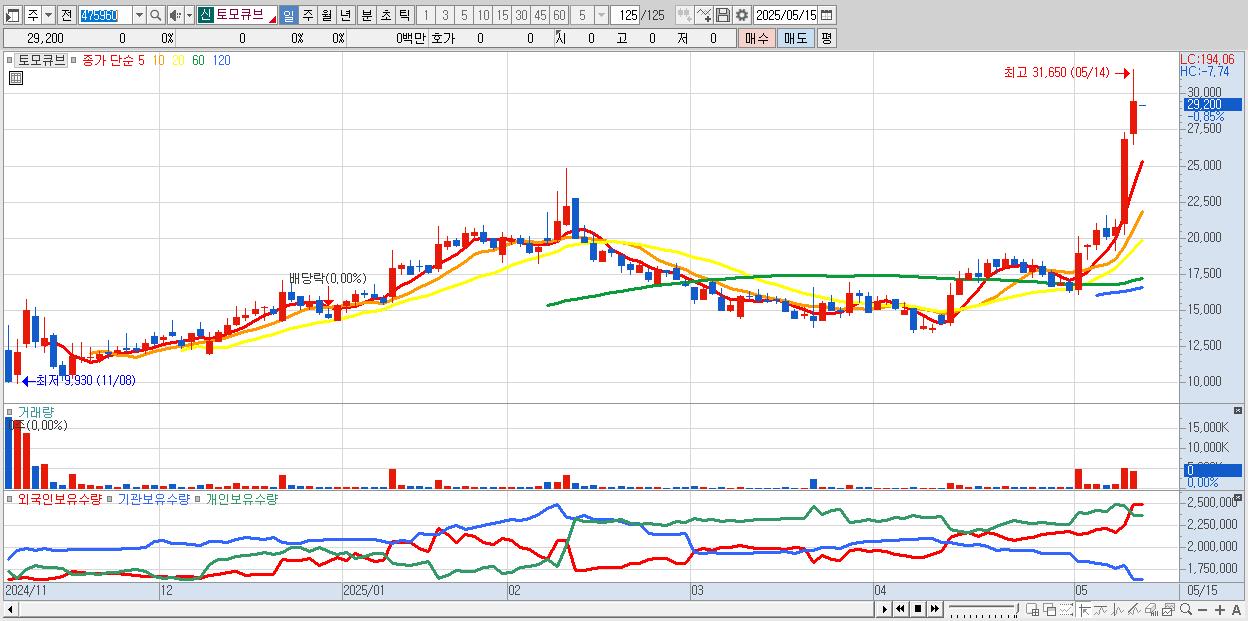Viewport: 1248px width, 621px height.
Task: Click the scrollbar right arrow
Action: coord(884,609)
